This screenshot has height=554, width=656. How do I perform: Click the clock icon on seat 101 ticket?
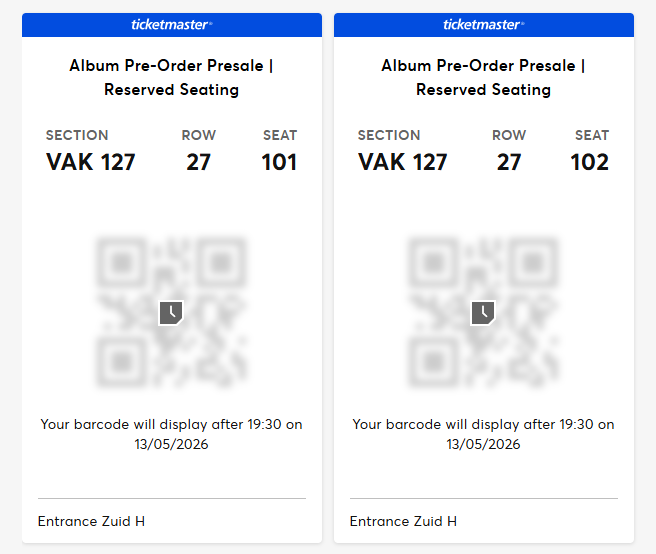pos(172,312)
